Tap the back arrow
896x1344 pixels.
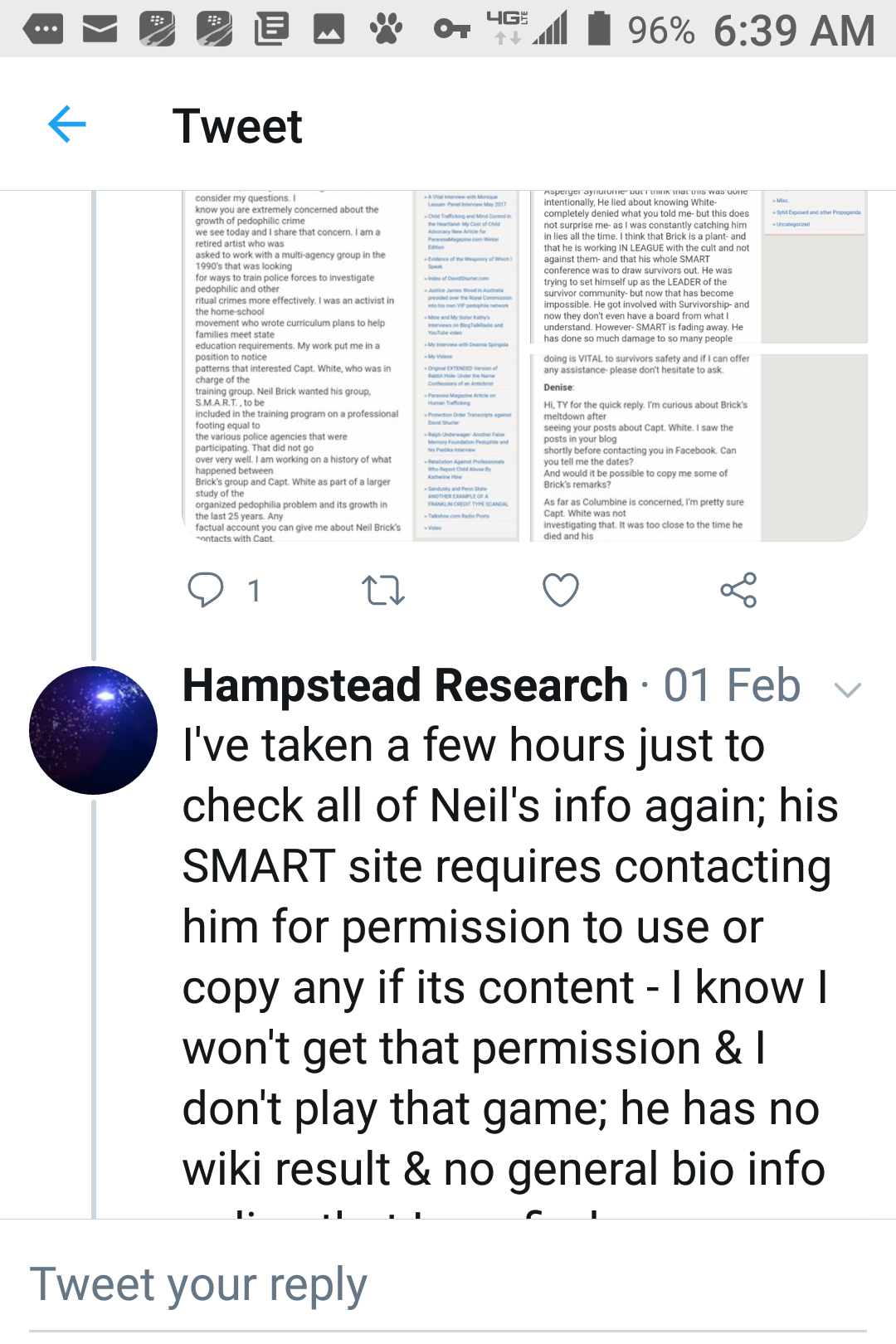[x=67, y=125]
